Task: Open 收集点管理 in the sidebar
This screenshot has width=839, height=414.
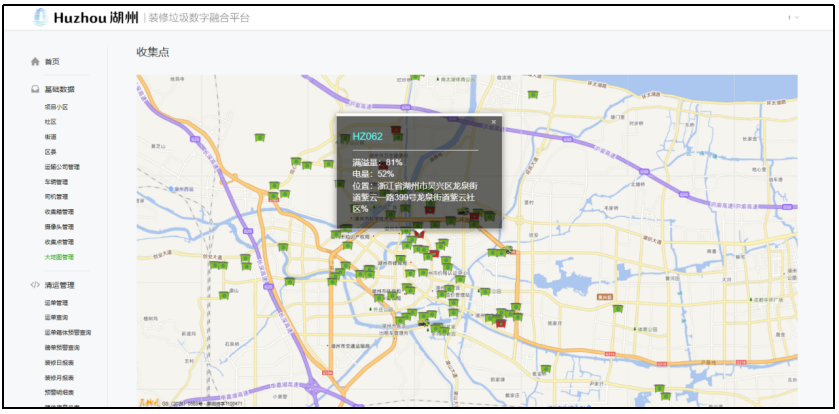Action: (x=59, y=242)
